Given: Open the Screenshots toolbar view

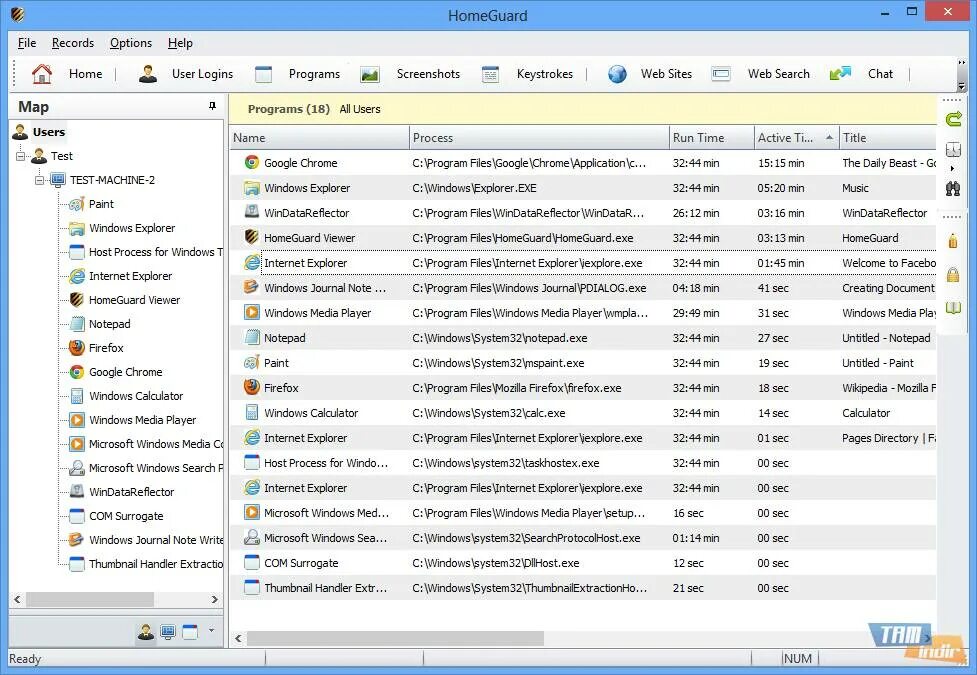Looking at the screenshot, I should 410,74.
